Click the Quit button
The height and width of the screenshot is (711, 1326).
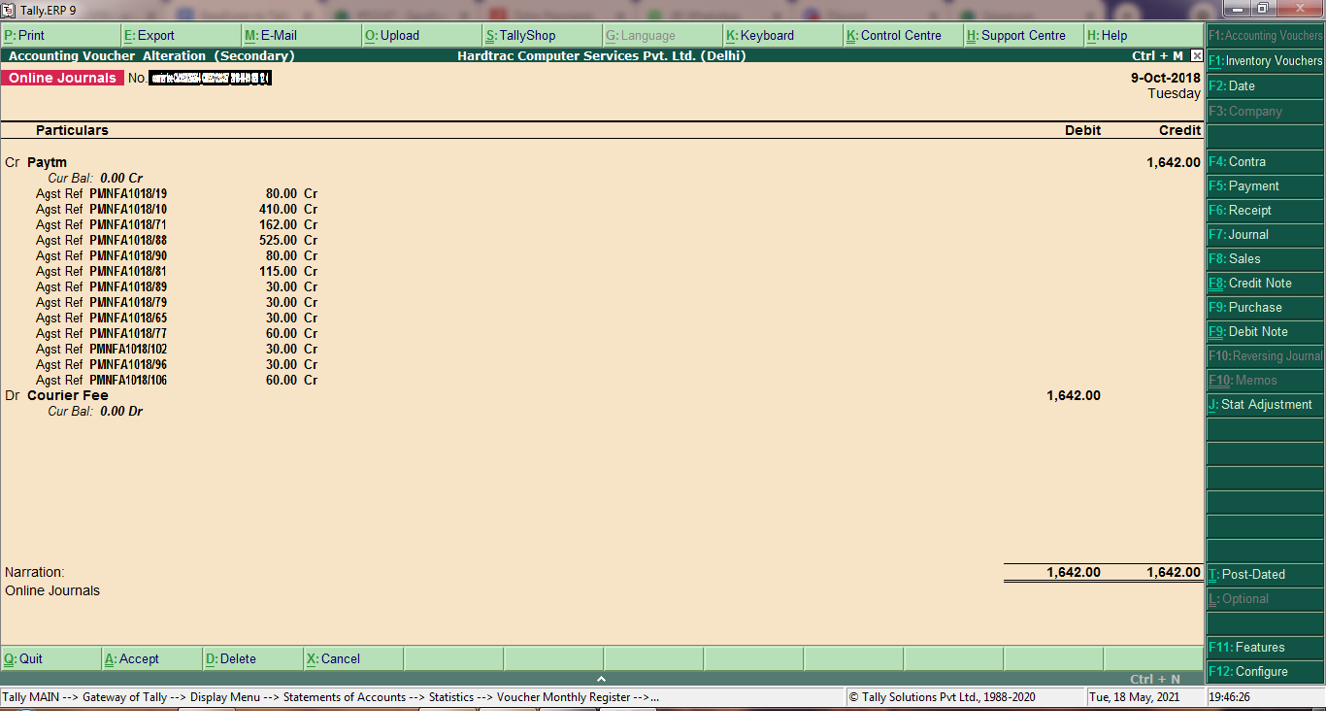[51, 659]
